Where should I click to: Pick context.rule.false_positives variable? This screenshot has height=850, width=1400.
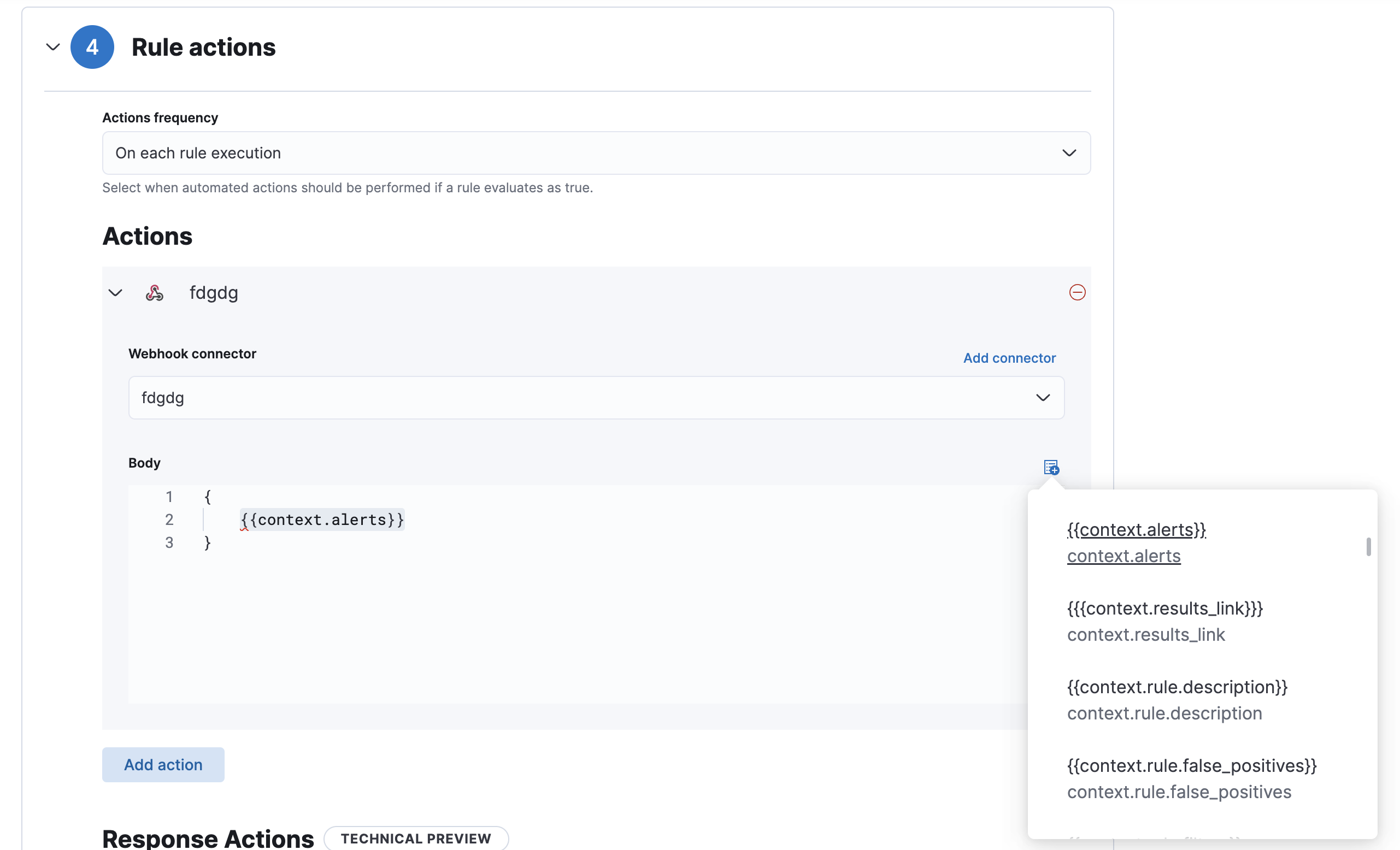pyautogui.click(x=1191, y=777)
